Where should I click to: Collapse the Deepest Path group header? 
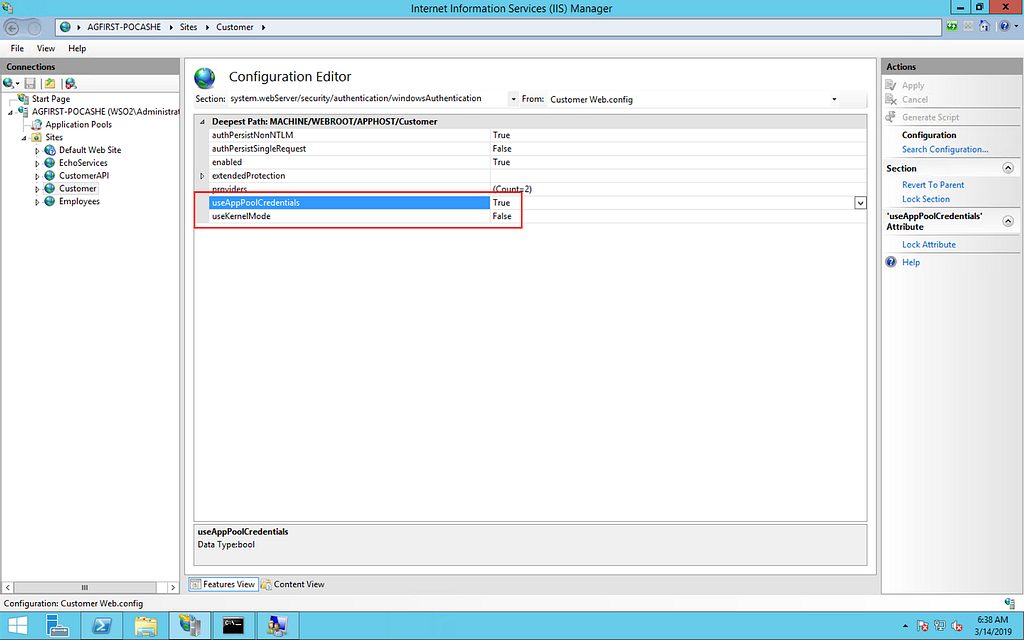(x=202, y=121)
